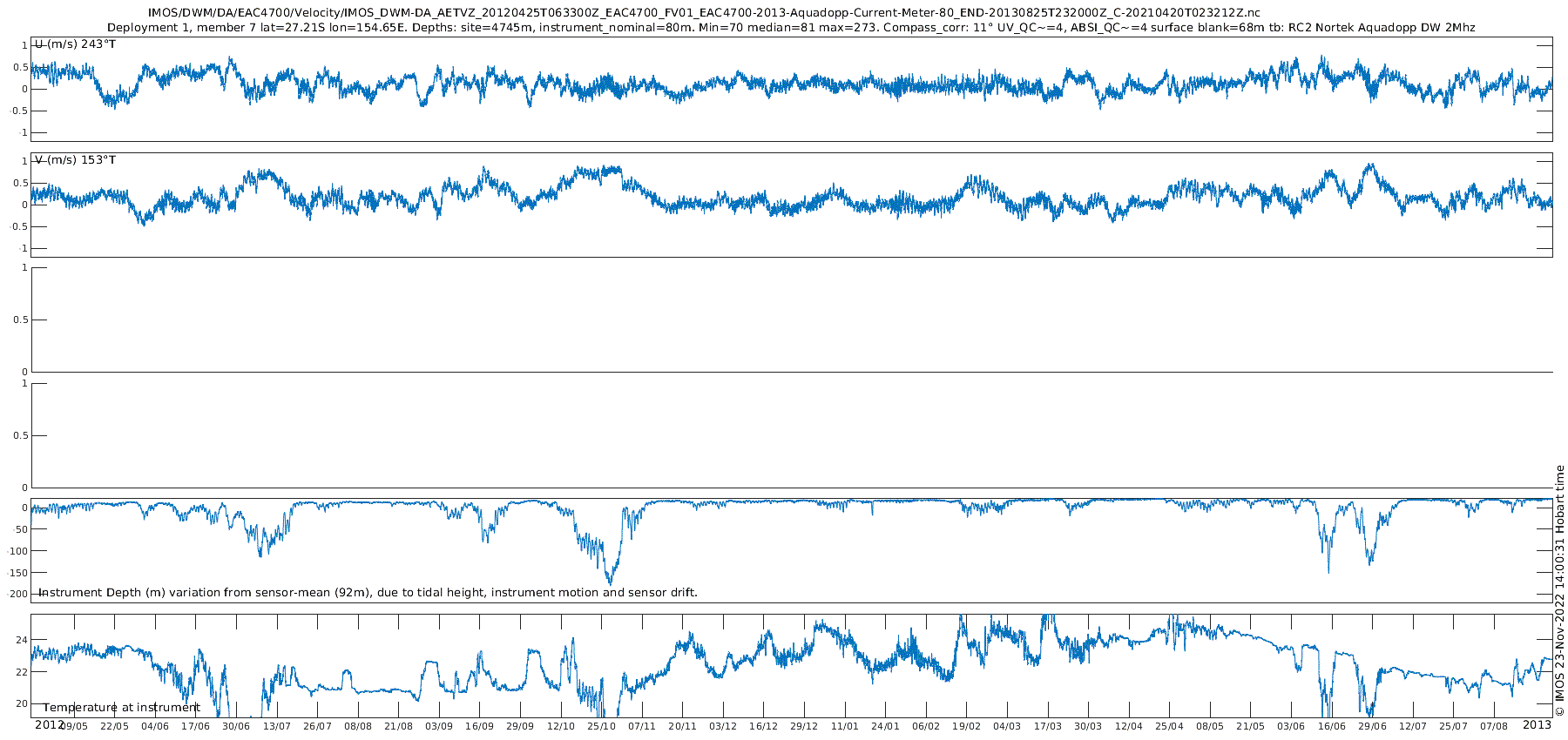Click the 'Temperature at instrument' label
Viewport: 1568px width, 740px height.
[x=122, y=708]
